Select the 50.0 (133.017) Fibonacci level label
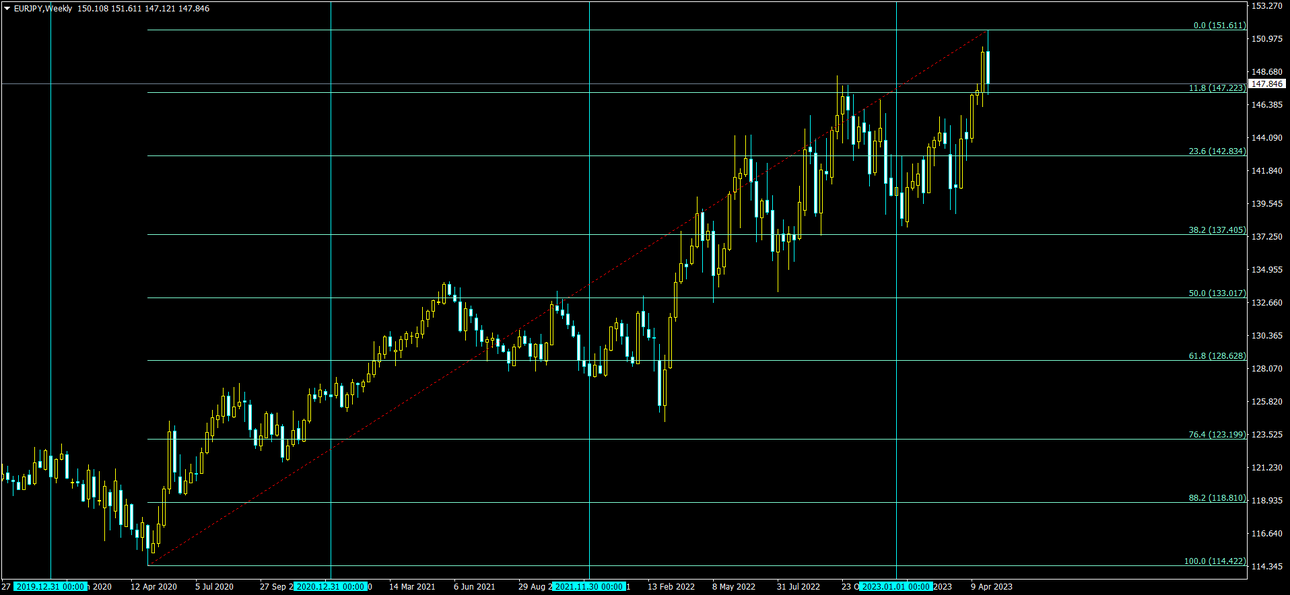 coord(1217,293)
